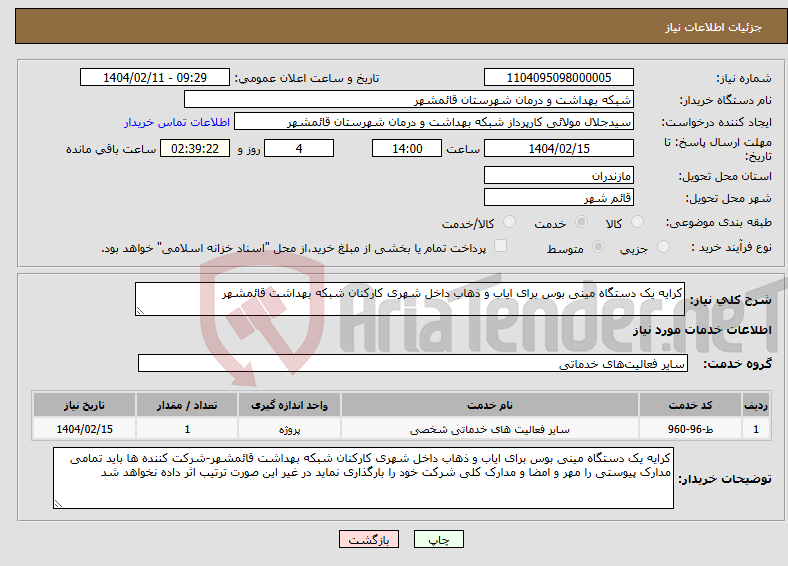Click the buyer organization name field

point(409,100)
